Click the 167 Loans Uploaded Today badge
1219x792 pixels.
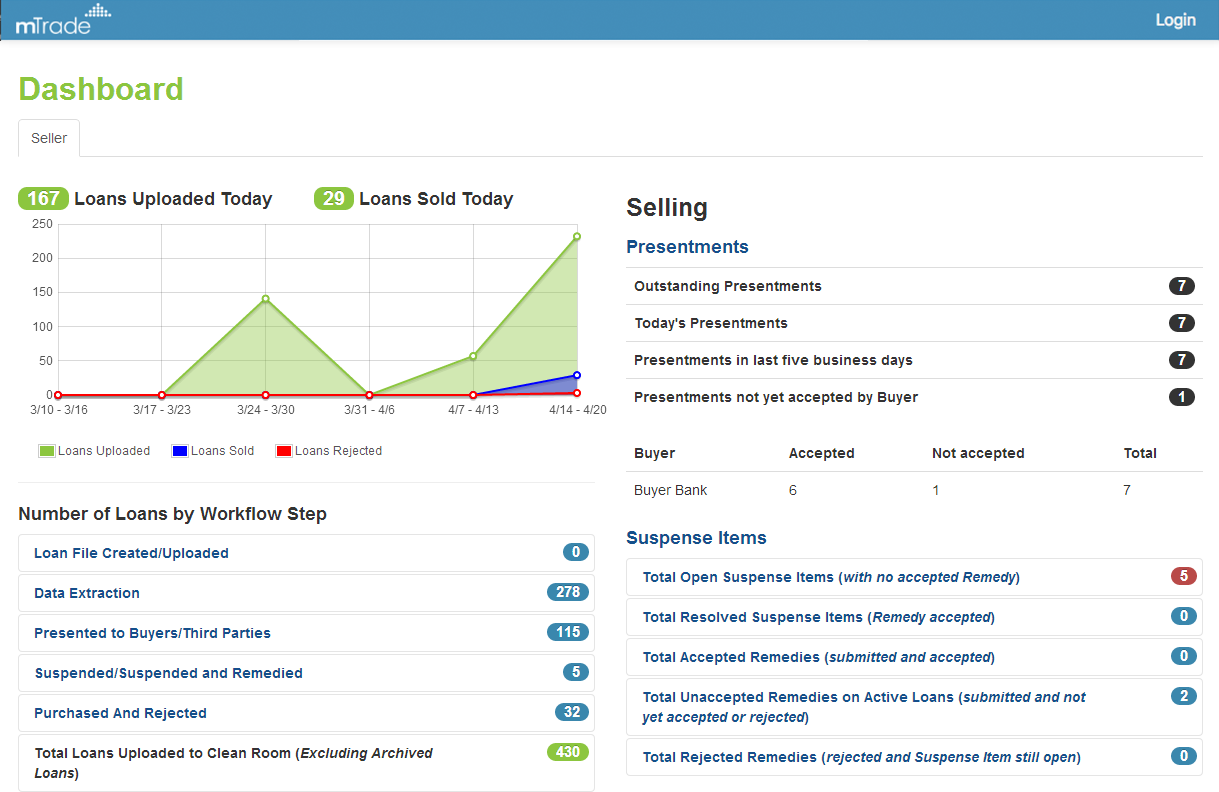(43, 199)
